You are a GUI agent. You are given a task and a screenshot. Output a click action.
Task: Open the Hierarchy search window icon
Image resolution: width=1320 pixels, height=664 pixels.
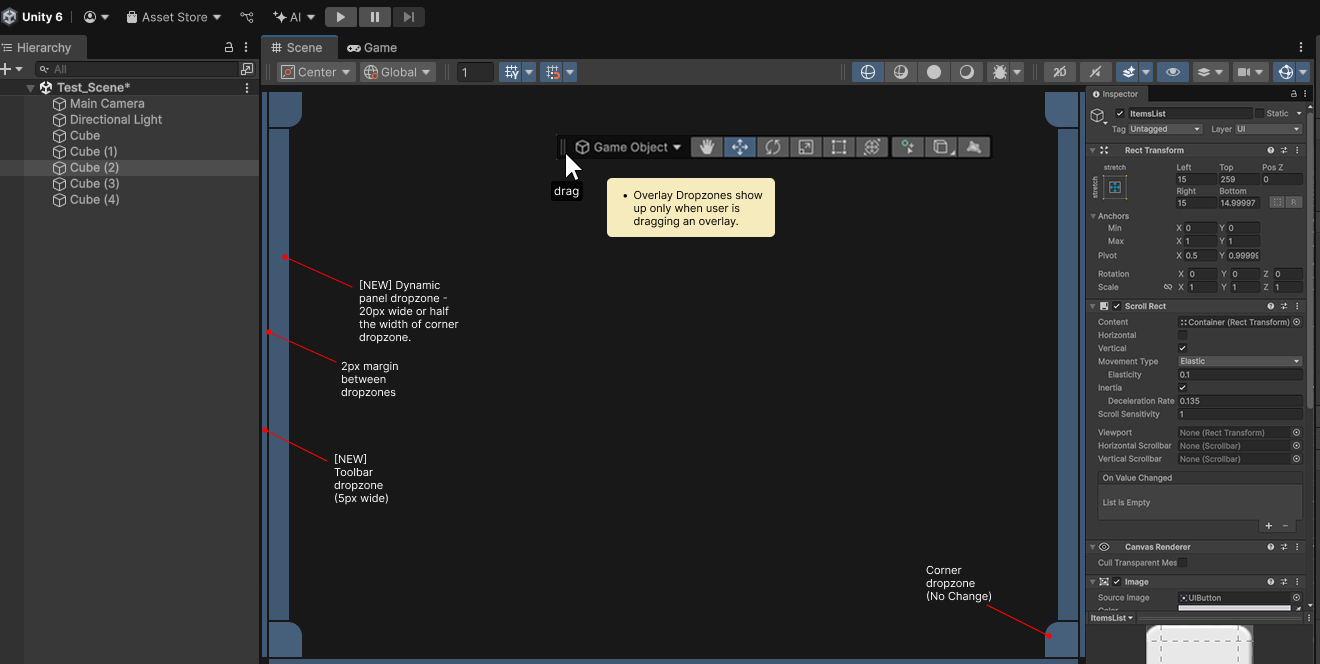point(247,69)
